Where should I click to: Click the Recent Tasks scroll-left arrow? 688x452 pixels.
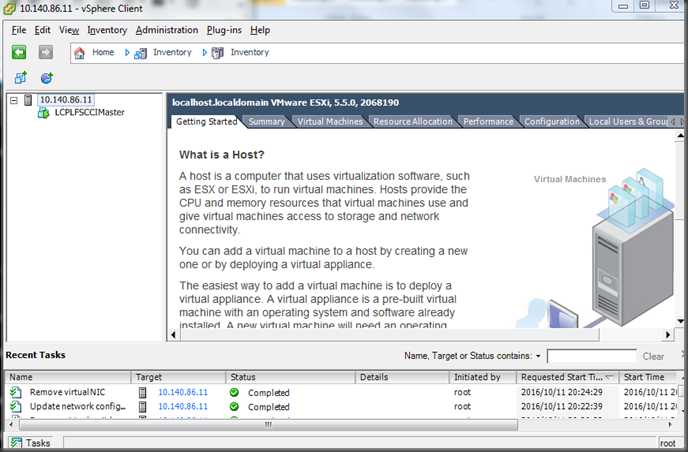tap(11, 425)
